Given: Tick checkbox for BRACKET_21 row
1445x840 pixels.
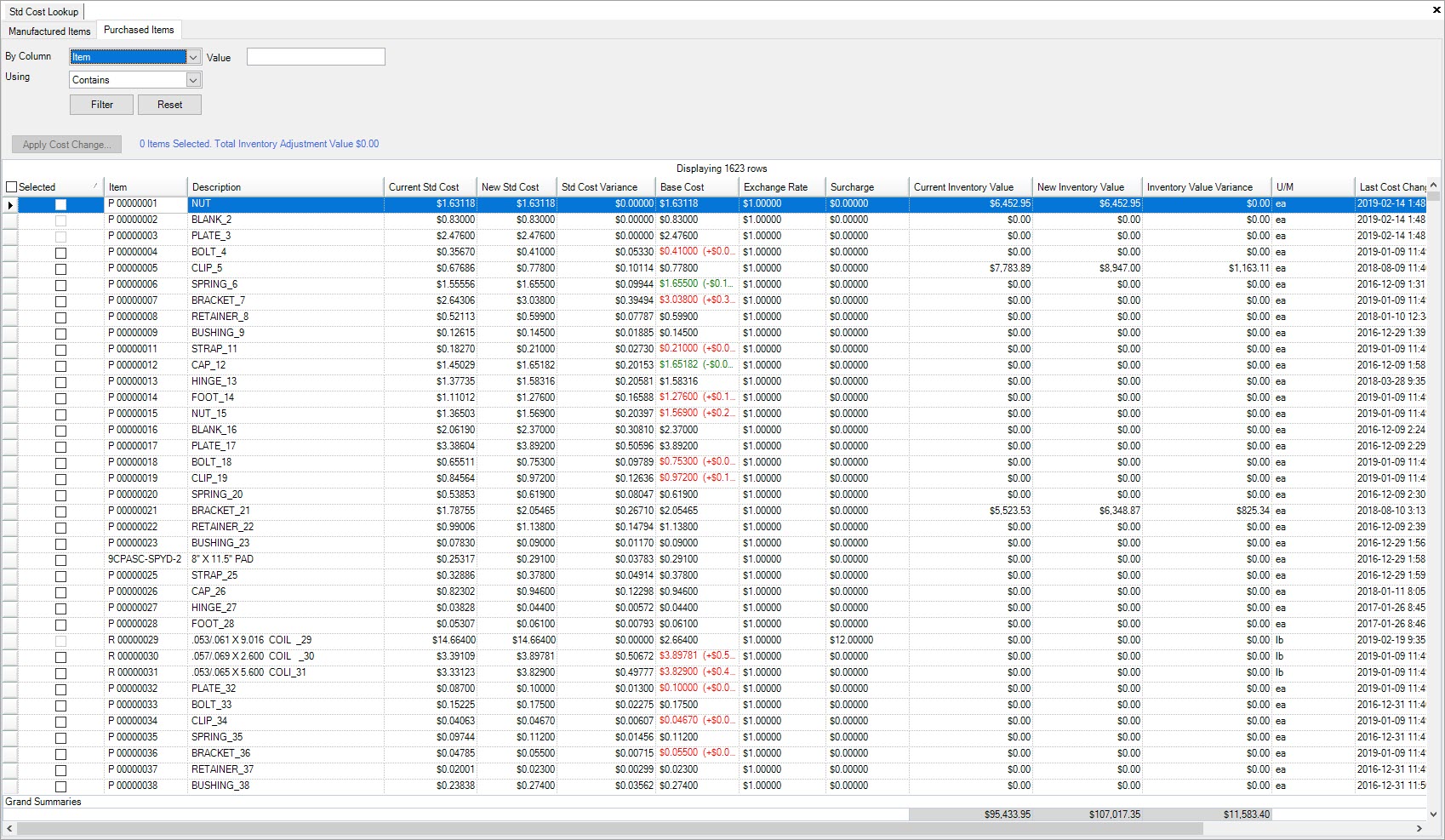Looking at the screenshot, I should click(x=60, y=511).
